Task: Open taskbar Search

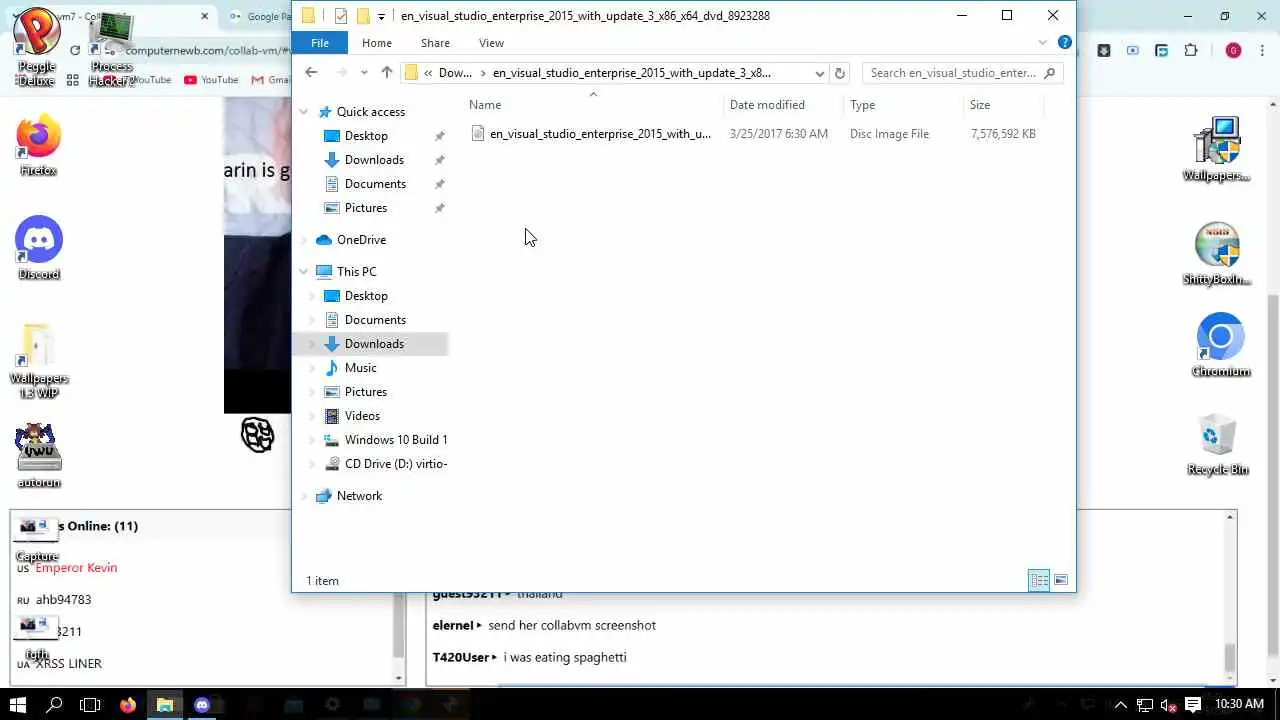Action: [x=54, y=704]
